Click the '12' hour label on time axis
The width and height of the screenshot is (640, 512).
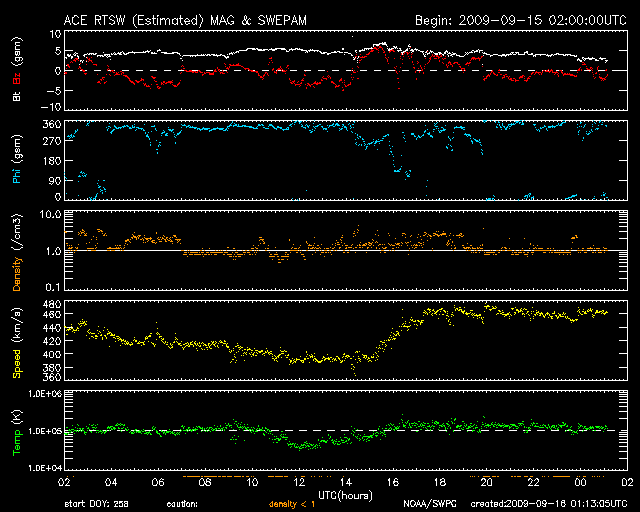pyautogui.click(x=299, y=483)
